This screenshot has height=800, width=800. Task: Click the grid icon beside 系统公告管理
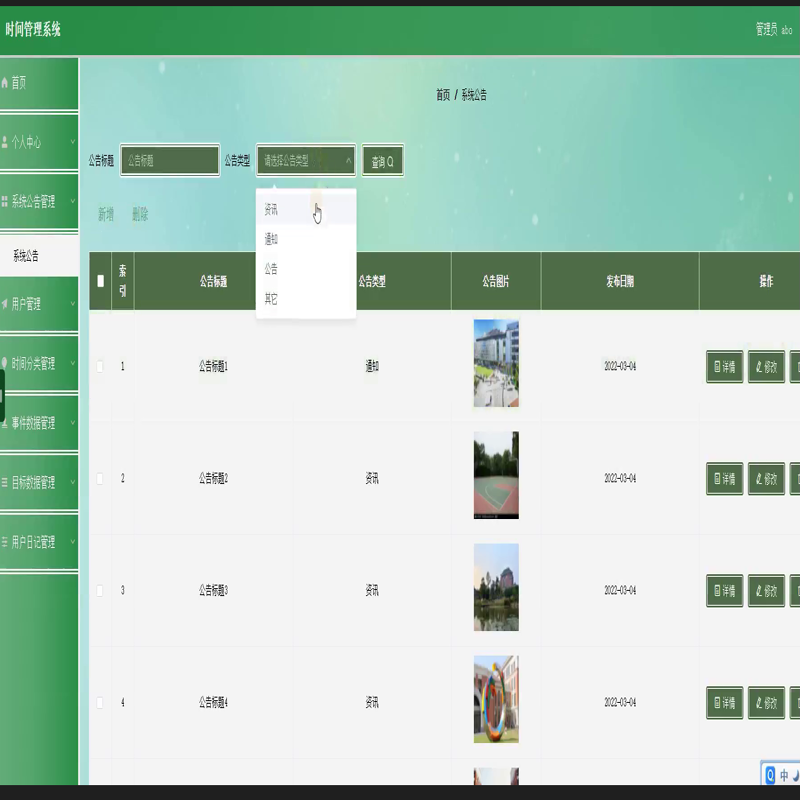coord(5,201)
